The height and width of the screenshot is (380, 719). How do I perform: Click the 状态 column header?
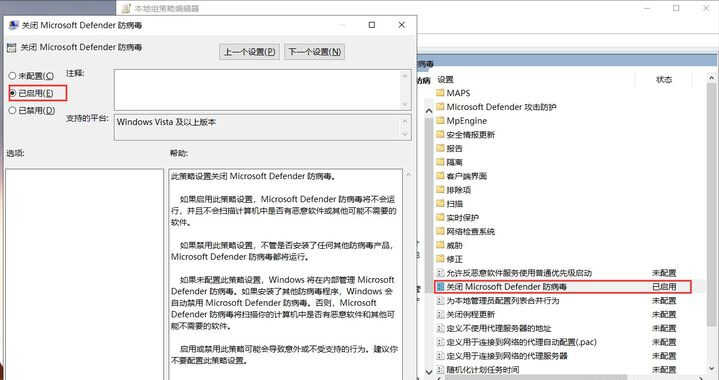tap(664, 79)
